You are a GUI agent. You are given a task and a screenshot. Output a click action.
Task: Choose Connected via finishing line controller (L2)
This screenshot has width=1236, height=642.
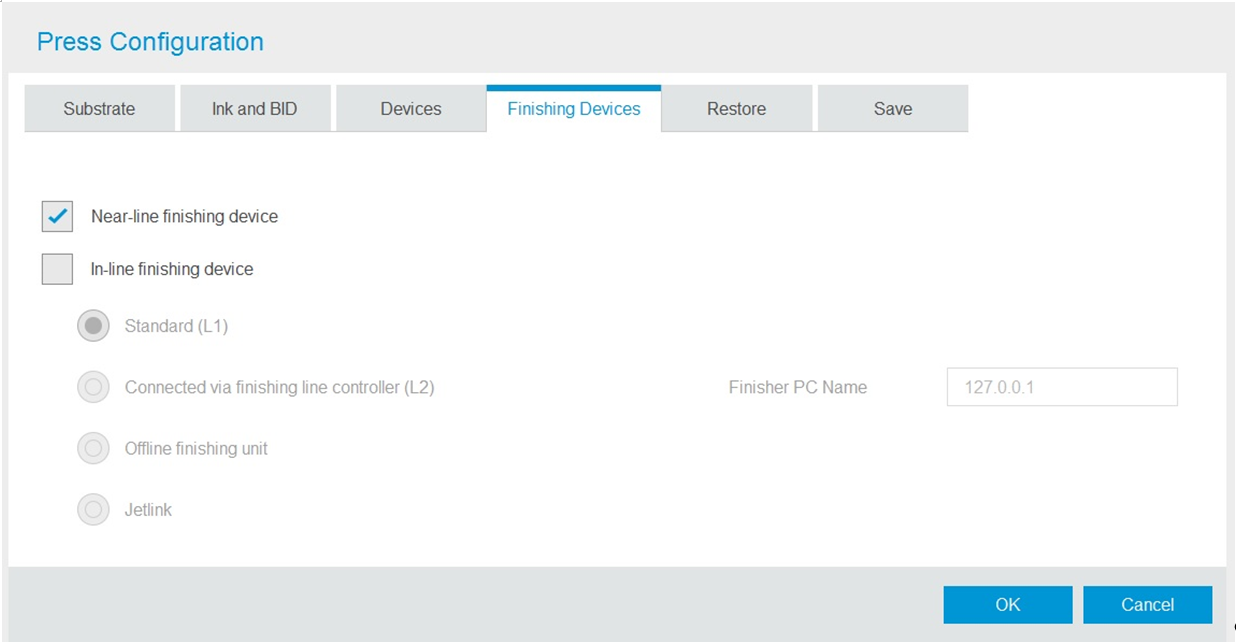coord(93,387)
